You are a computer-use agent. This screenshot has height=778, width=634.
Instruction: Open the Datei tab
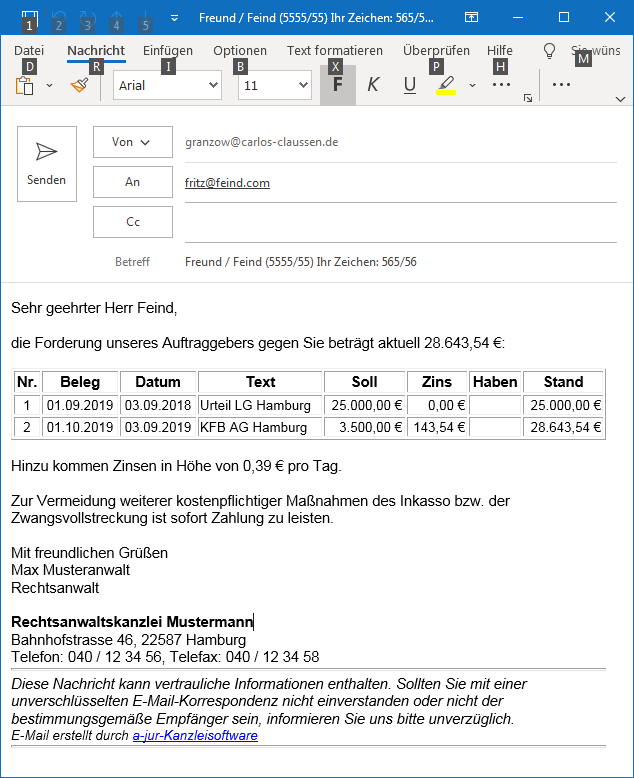point(29,51)
